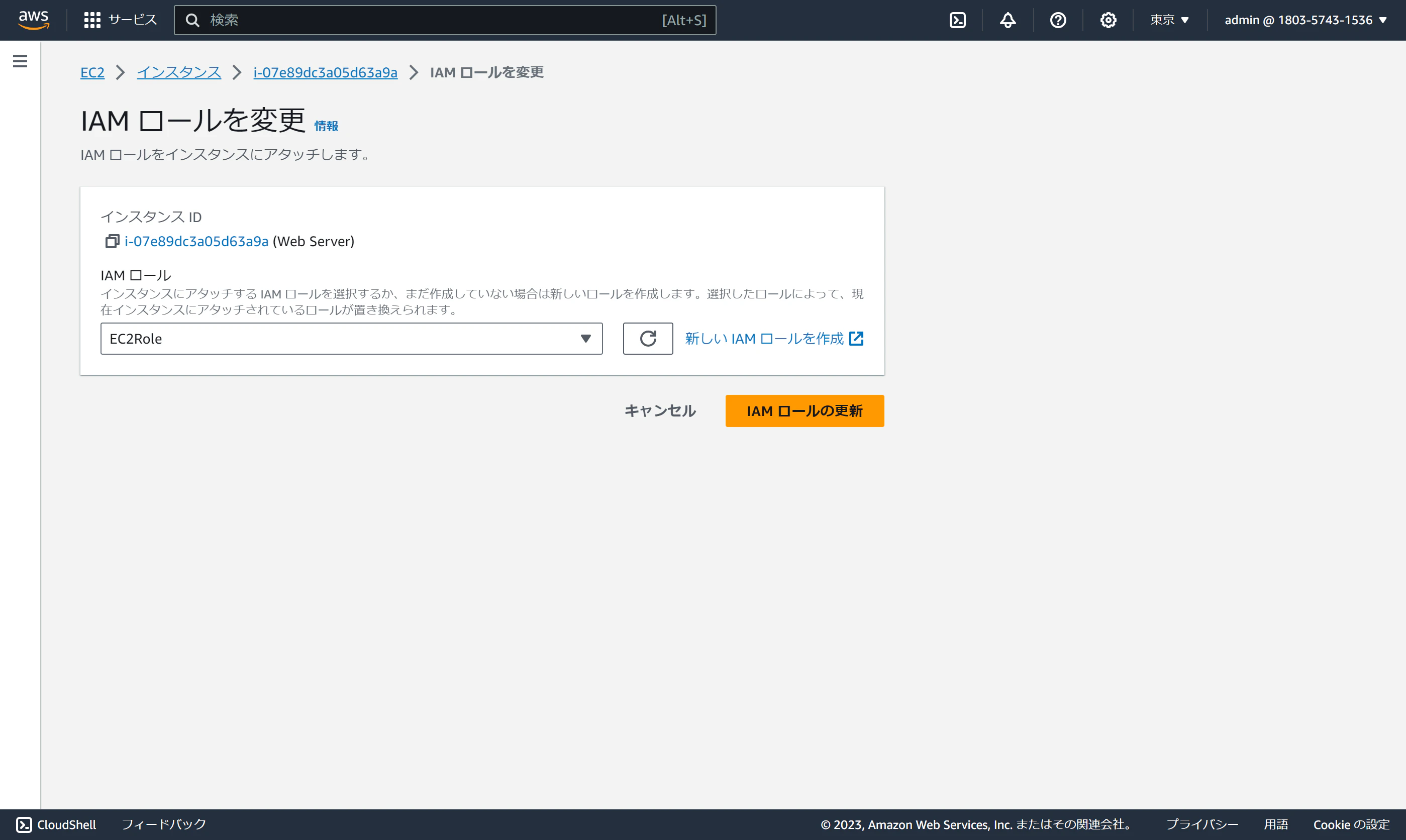Open the settings gear icon
The height and width of the screenshot is (840, 1406).
[1108, 20]
